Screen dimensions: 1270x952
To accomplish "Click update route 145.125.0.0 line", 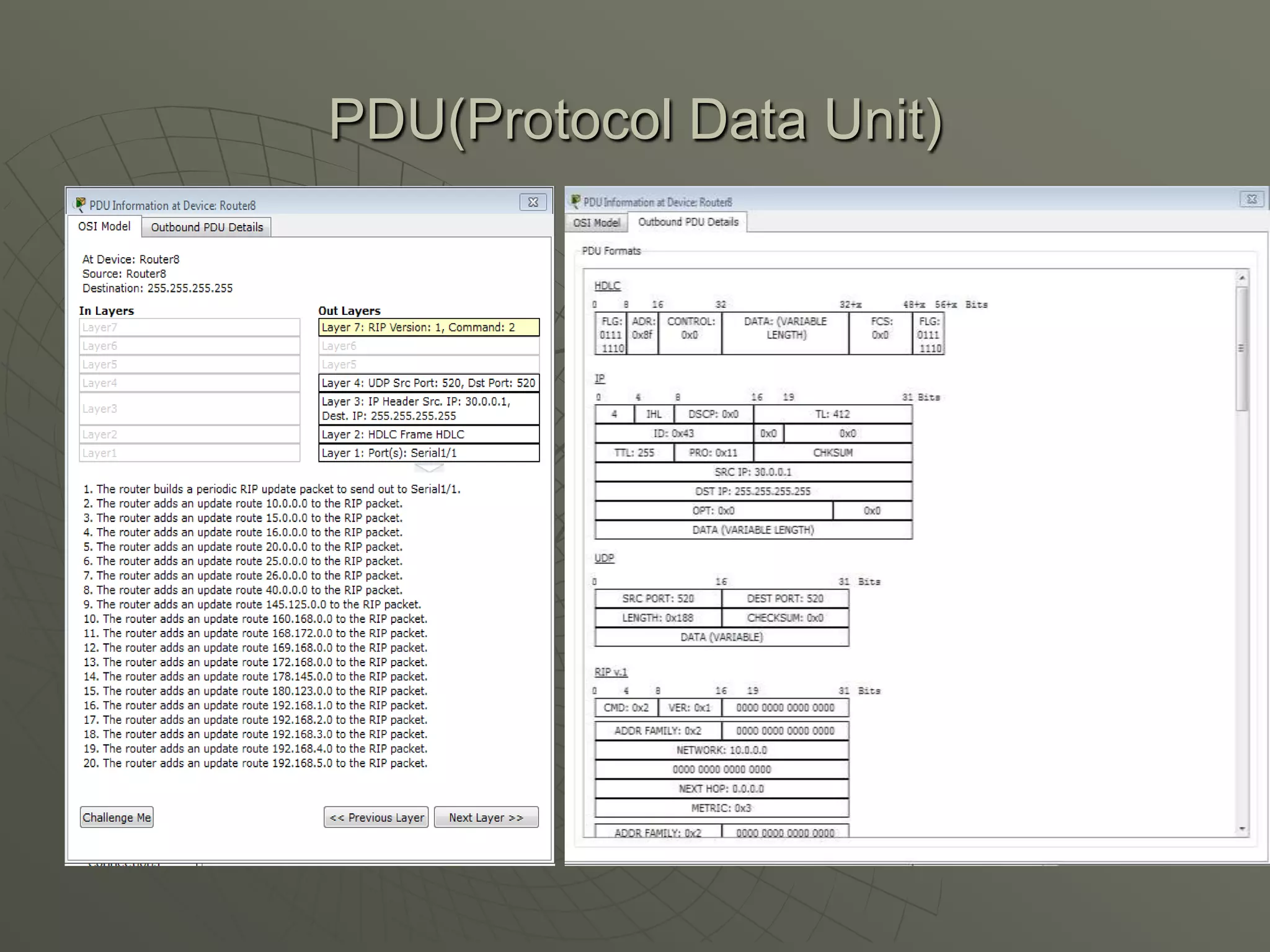I will coord(252,604).
